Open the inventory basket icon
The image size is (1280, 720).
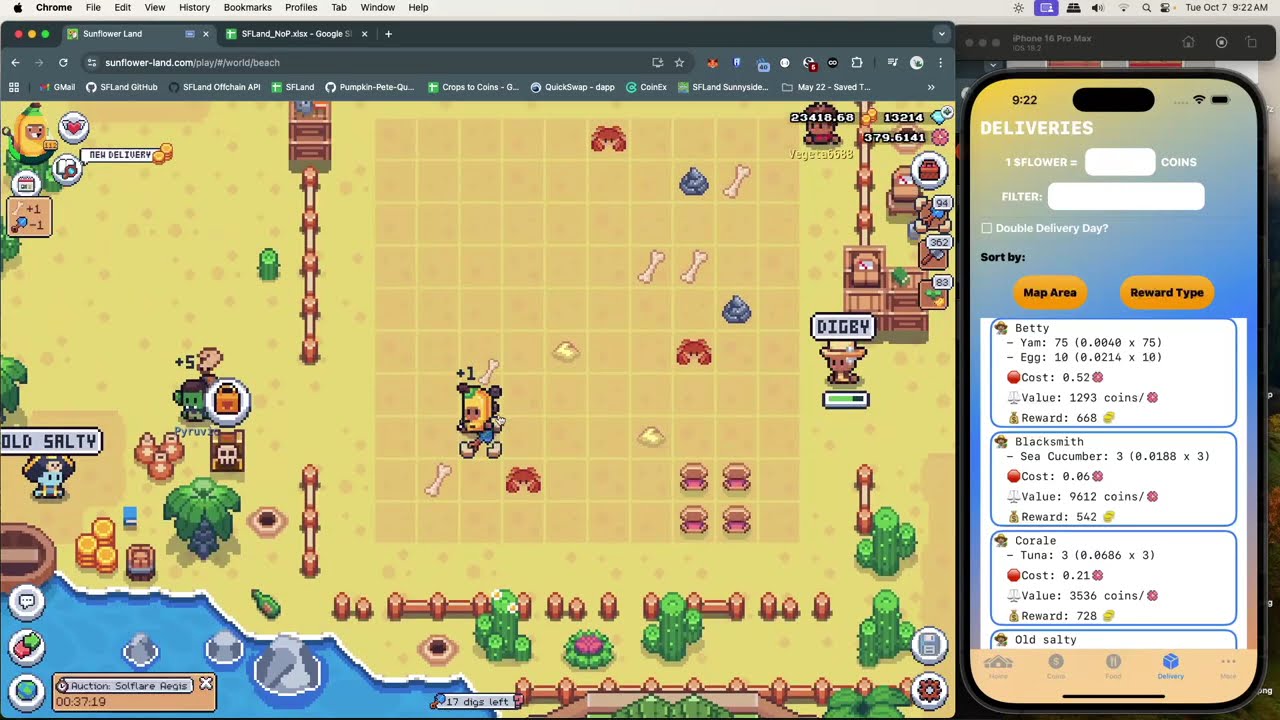929,171
